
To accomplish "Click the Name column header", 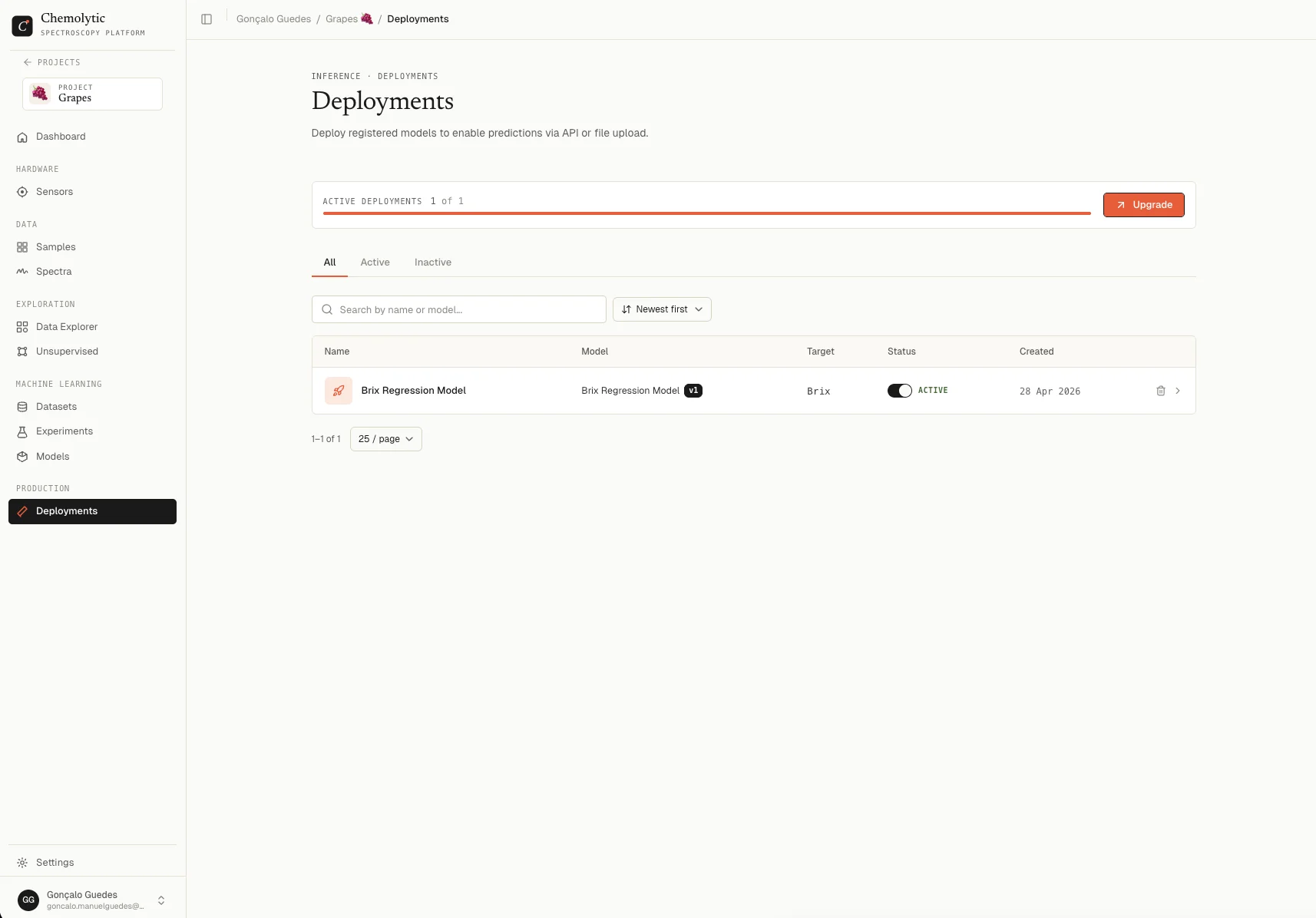I will coord(337,352).
